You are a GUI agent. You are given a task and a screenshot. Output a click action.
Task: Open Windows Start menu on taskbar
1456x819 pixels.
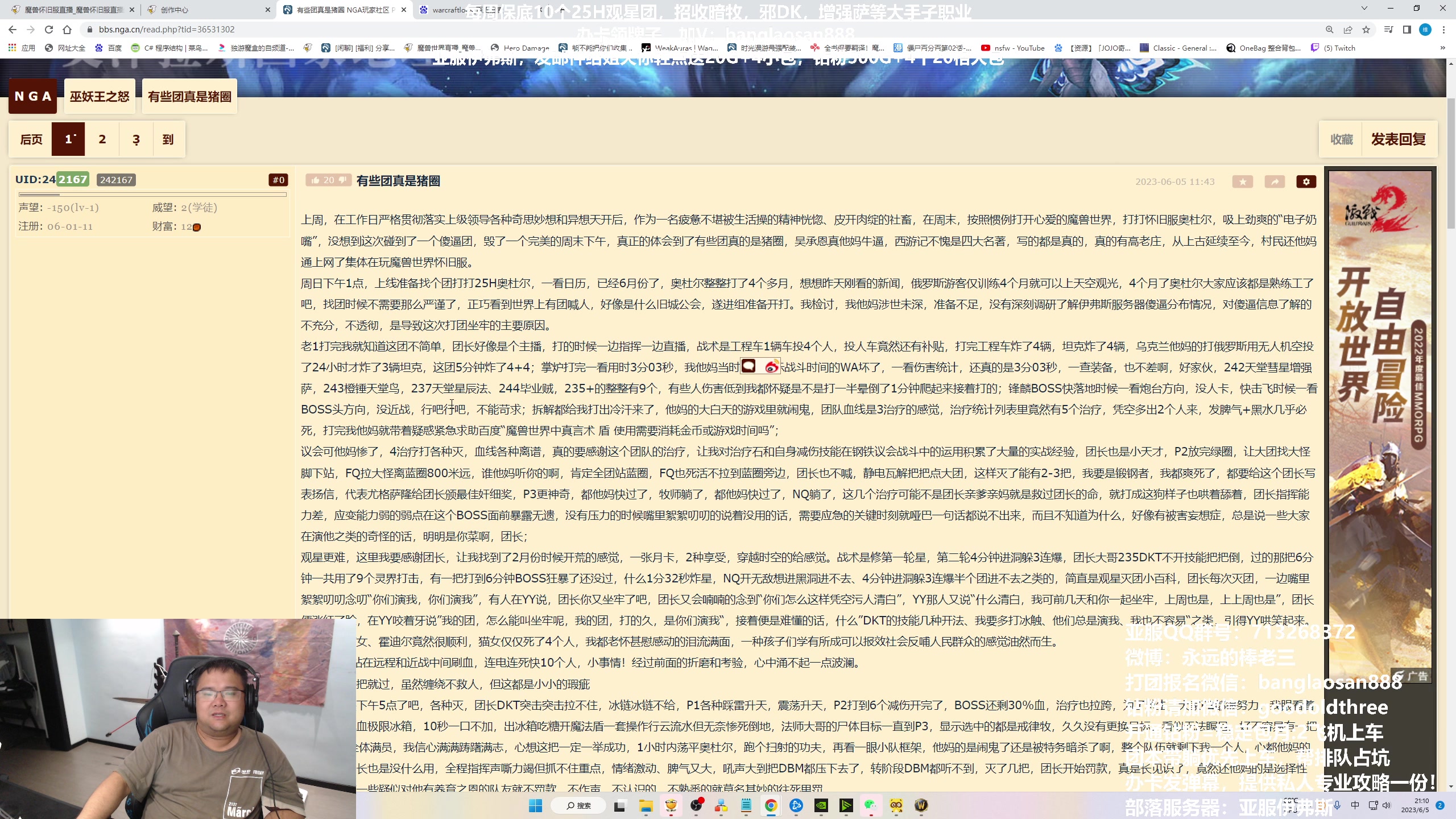535,805
